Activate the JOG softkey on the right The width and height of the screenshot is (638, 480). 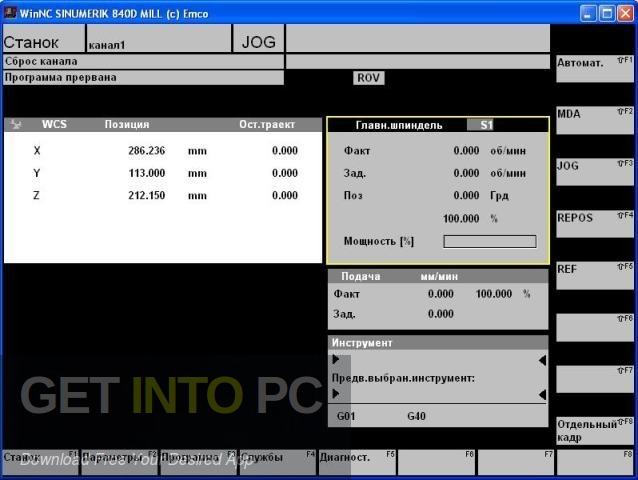tap(595, 172)
